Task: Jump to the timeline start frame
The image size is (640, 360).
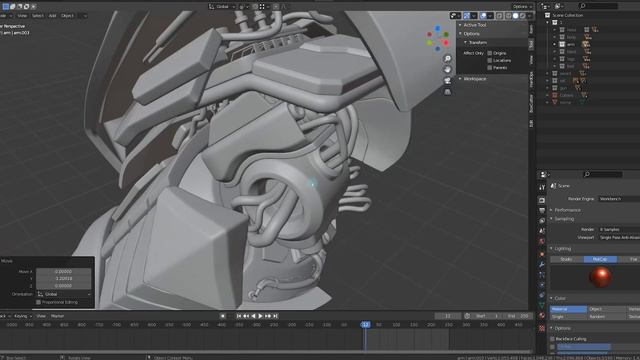Action: (239, 316)
